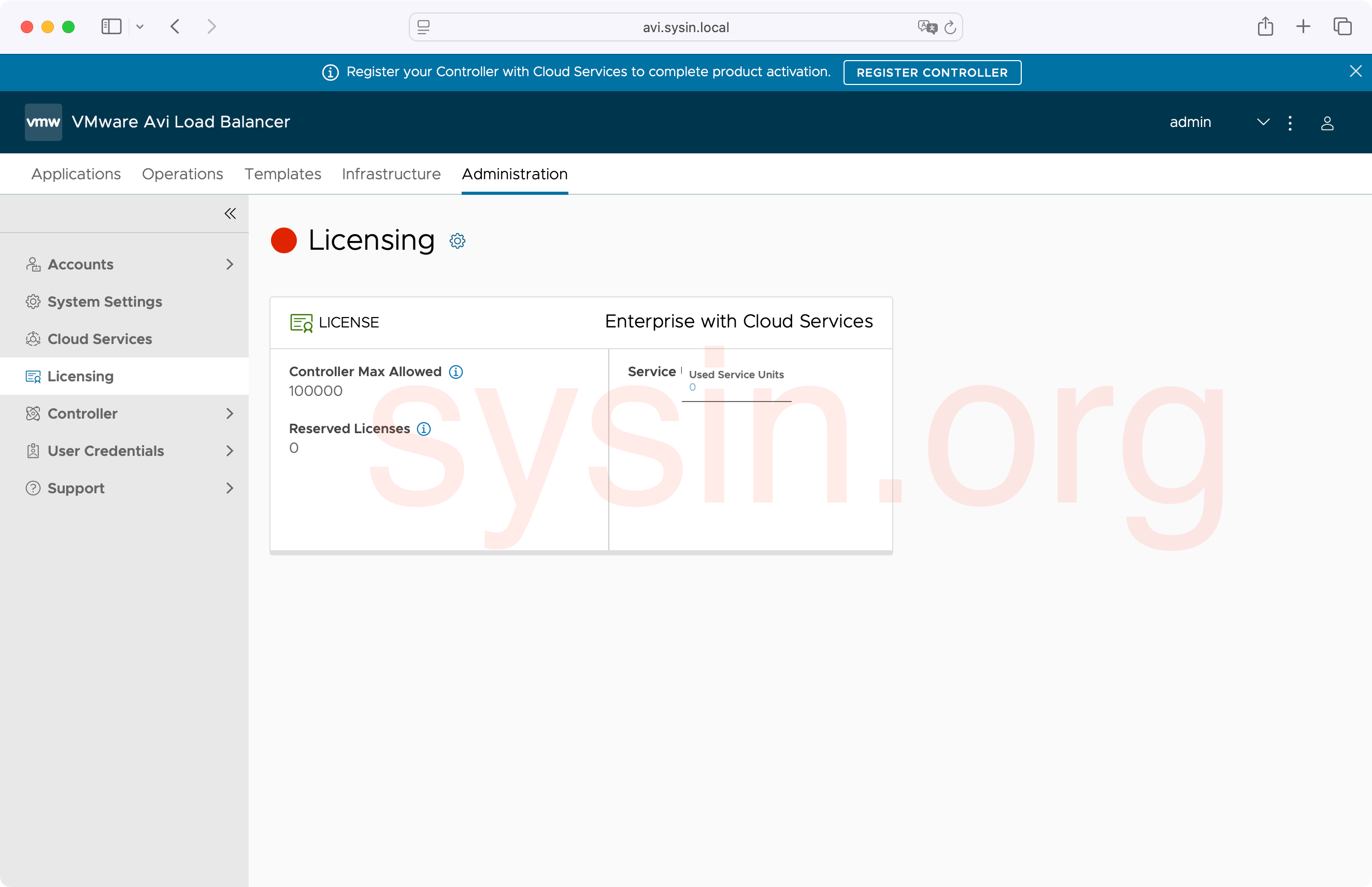Screen dimensions: 1372x887
Task: Click info icon next to Controller Max Allowed
Action: coord(455,372)
